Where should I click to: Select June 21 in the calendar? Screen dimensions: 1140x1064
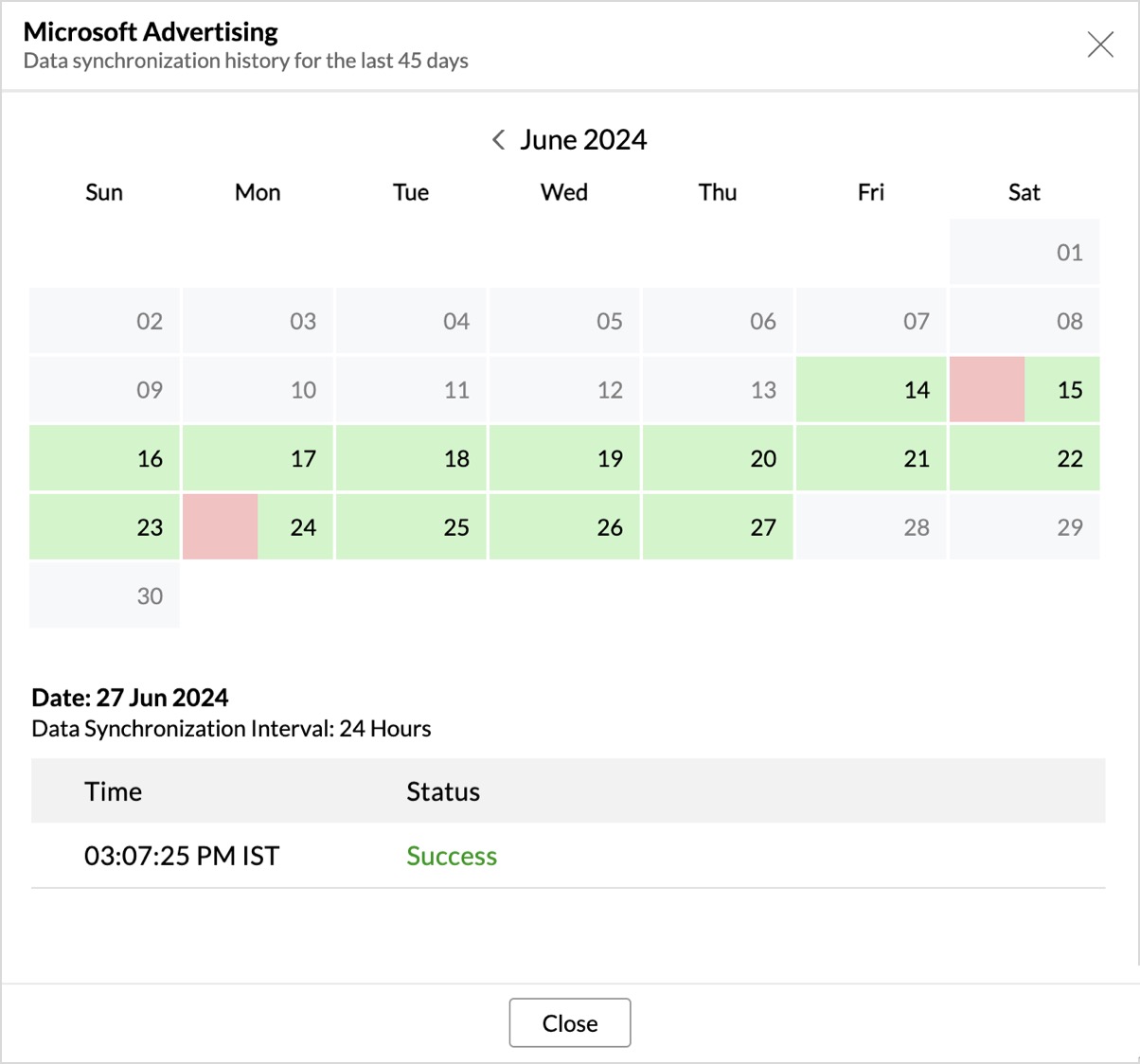click(871, 458)
